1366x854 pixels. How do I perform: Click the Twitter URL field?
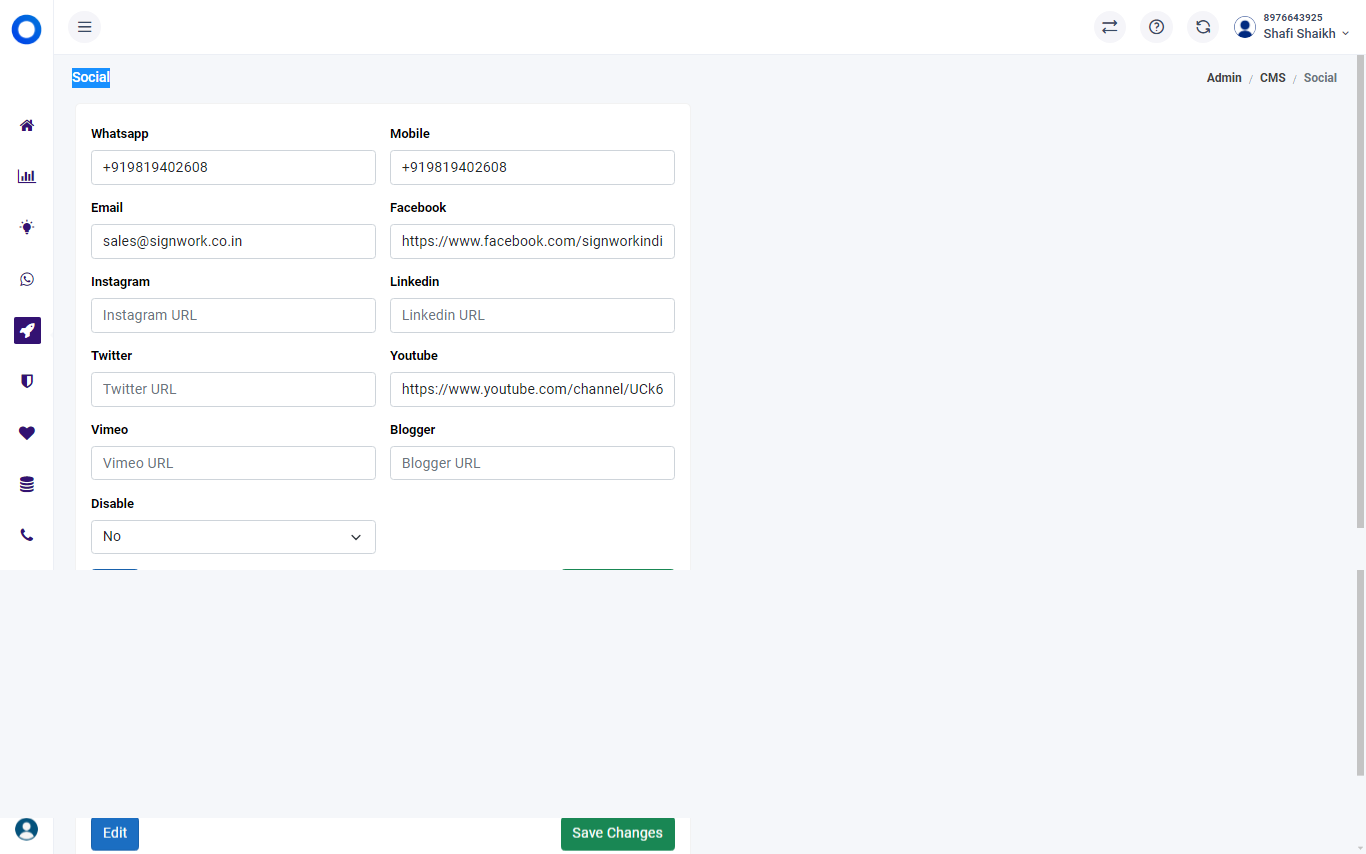[233, 389]
